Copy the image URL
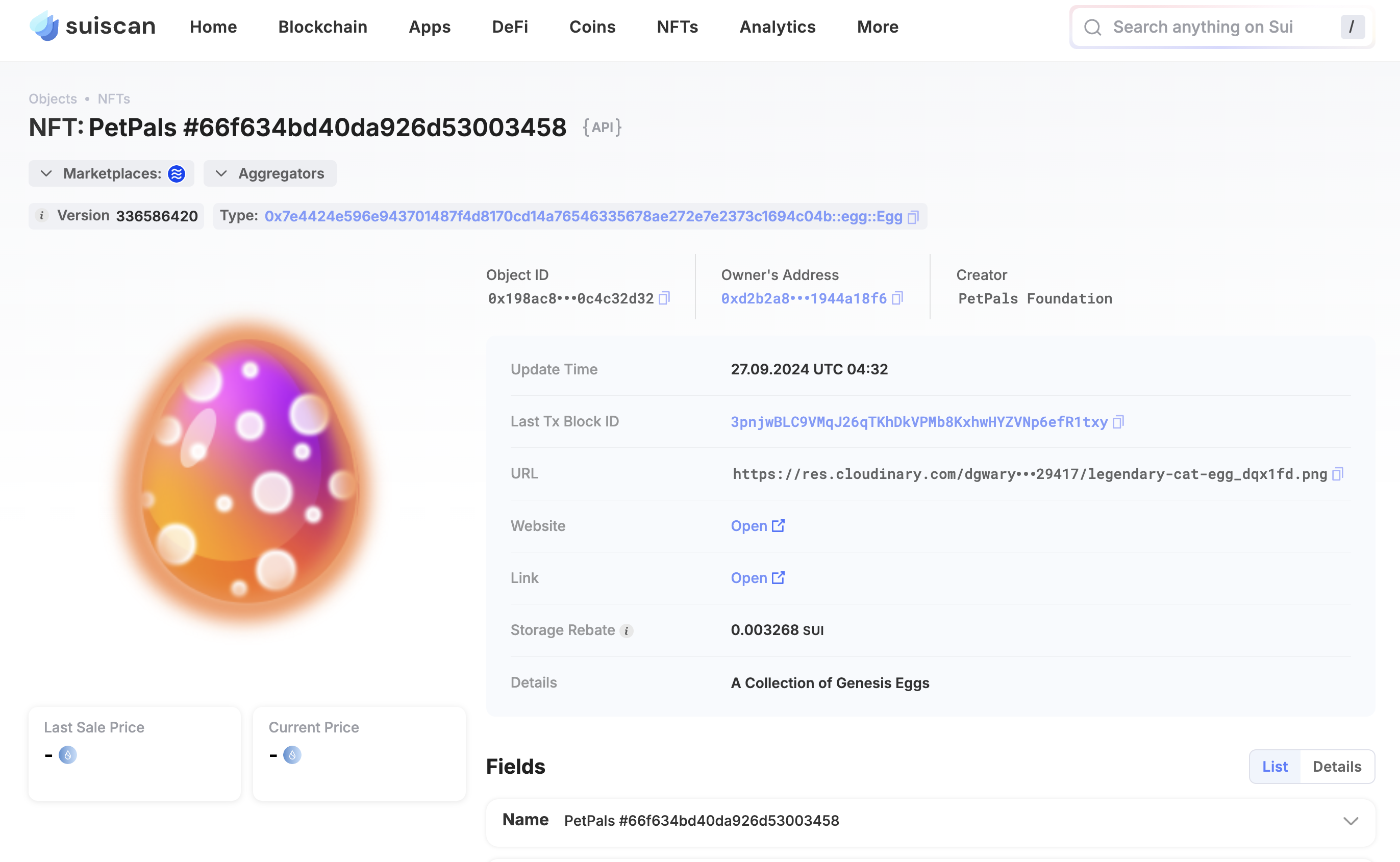 1337,474
